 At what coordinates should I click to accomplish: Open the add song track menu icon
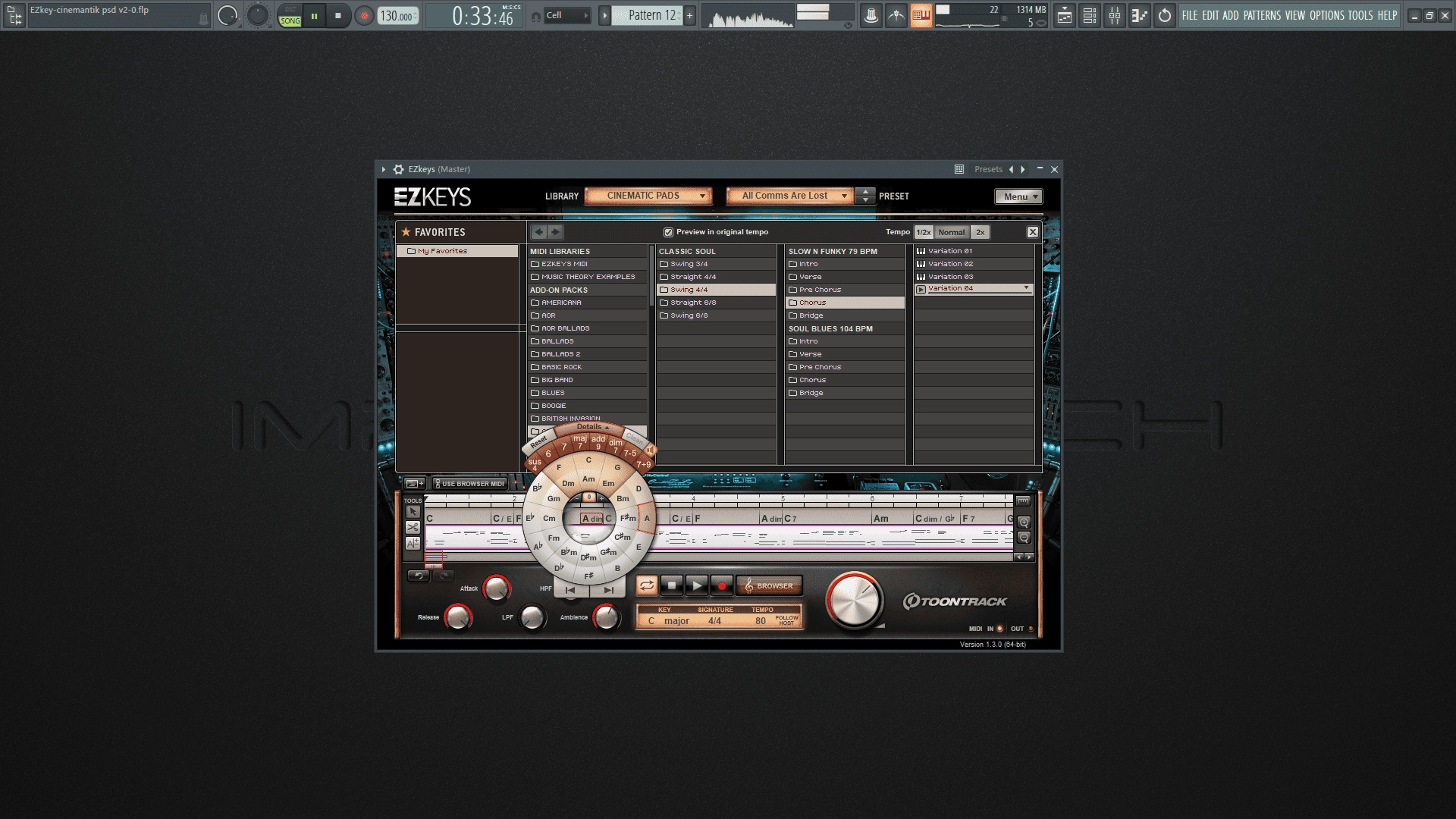coord(414,483)
